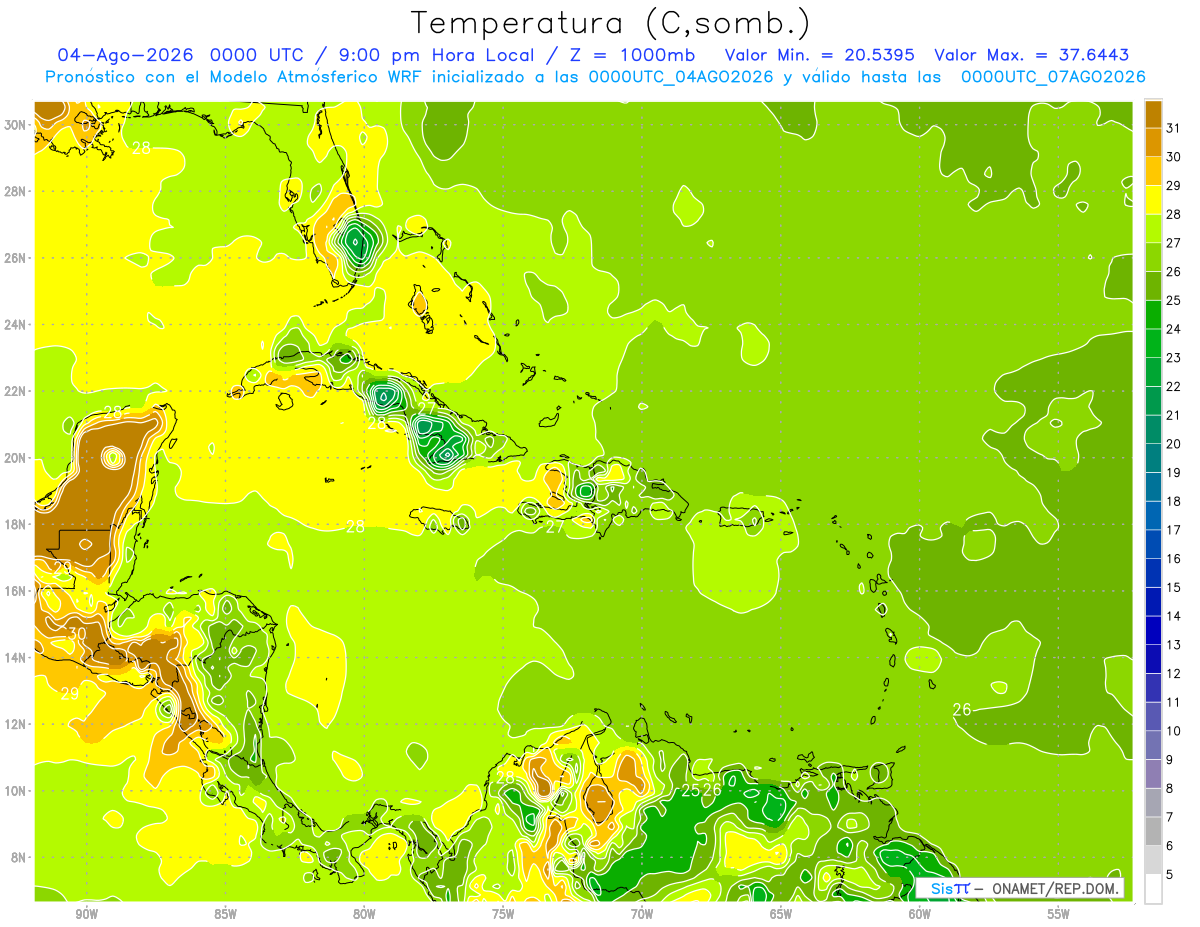Click the 75W longitude axis label
Image resolution: width=1200 pixels, height=927 pixels.
tap(503, 914)
